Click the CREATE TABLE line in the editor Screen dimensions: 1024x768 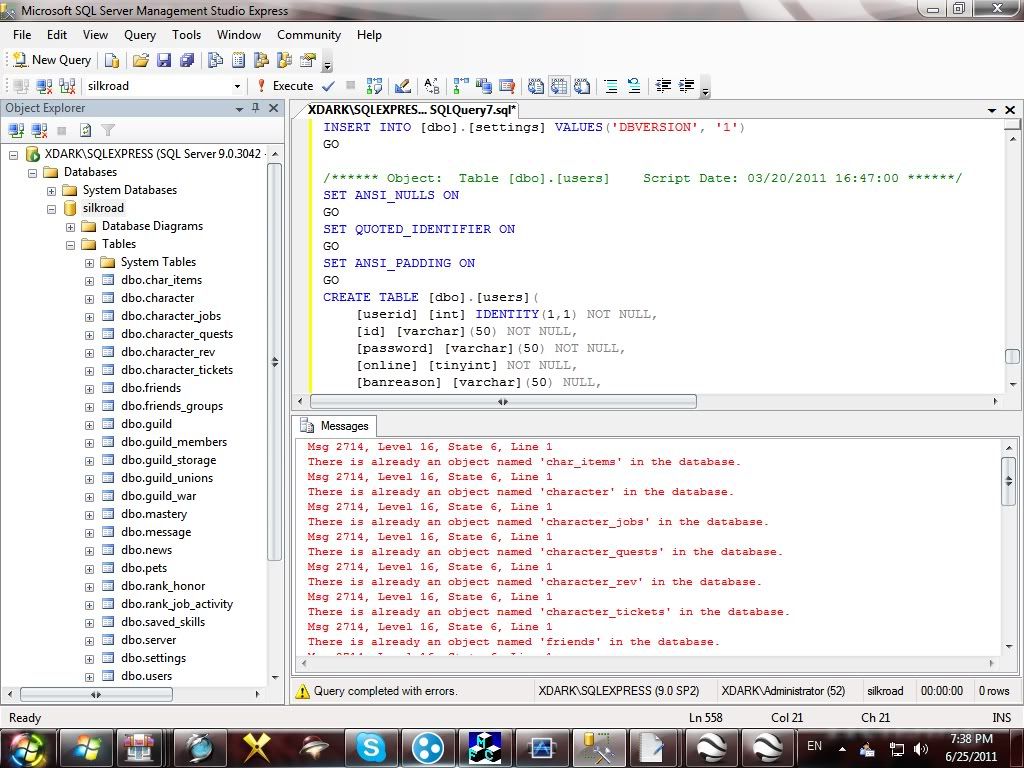tap(431, 297)
